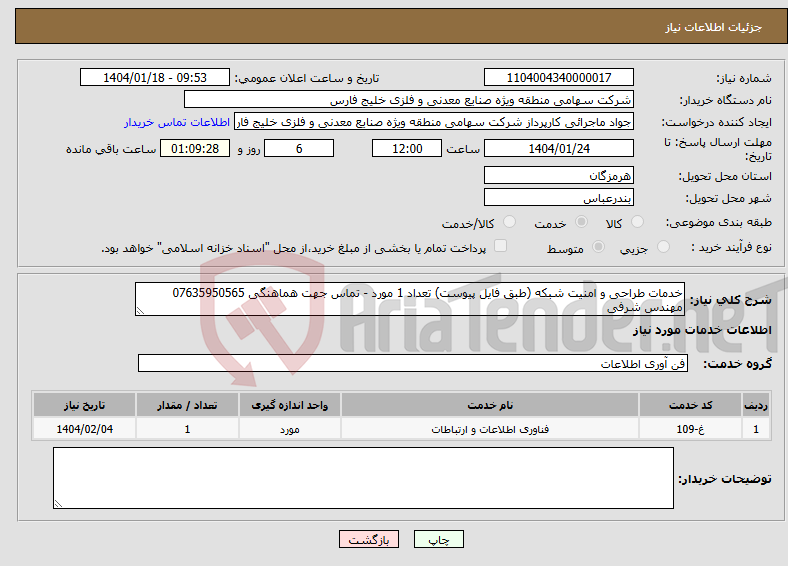Click the بازگشت (back) button

(369, 539)
